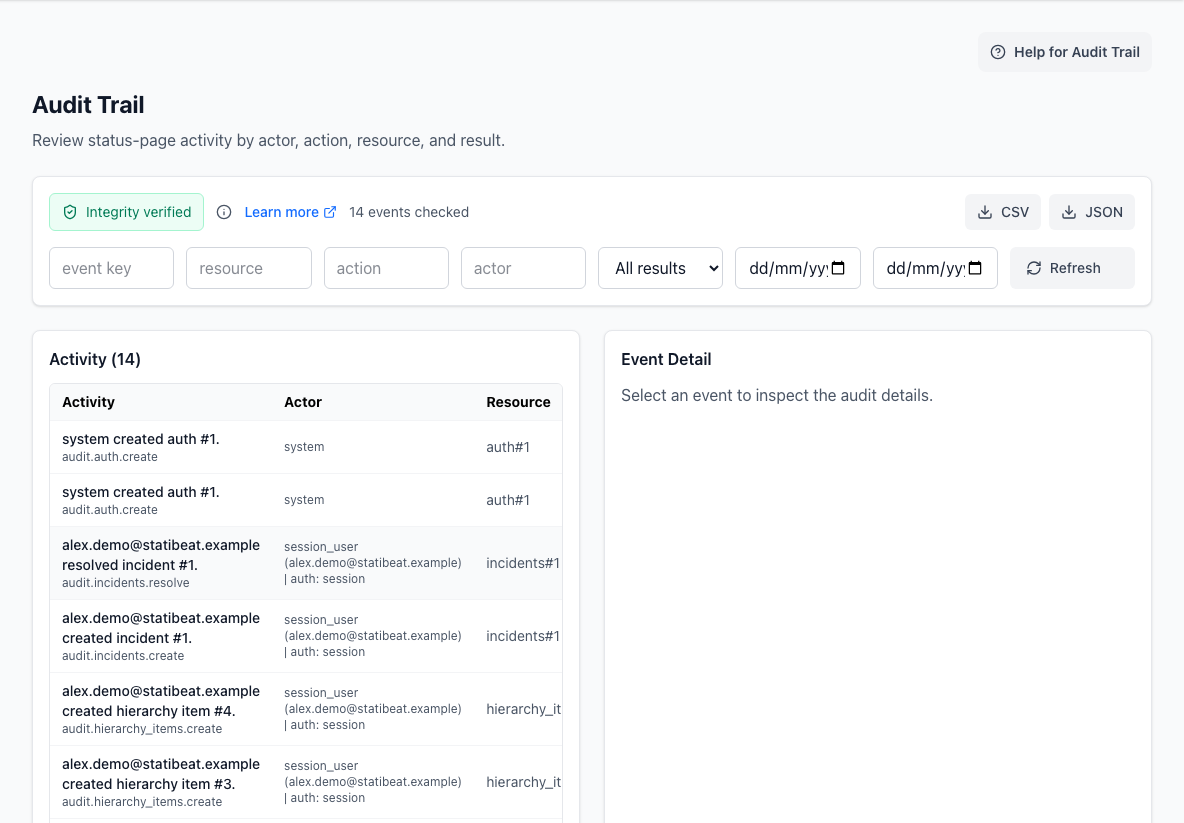Viewport: 1184px width, 823px height.
Task: Focus the action filter field
Action: pyautogui.click(x=387, y=268)
